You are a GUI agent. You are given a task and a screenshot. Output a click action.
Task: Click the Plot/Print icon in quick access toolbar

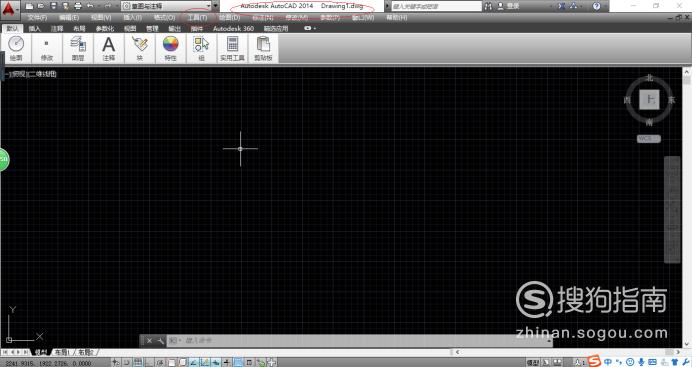(x=78, y=6)
